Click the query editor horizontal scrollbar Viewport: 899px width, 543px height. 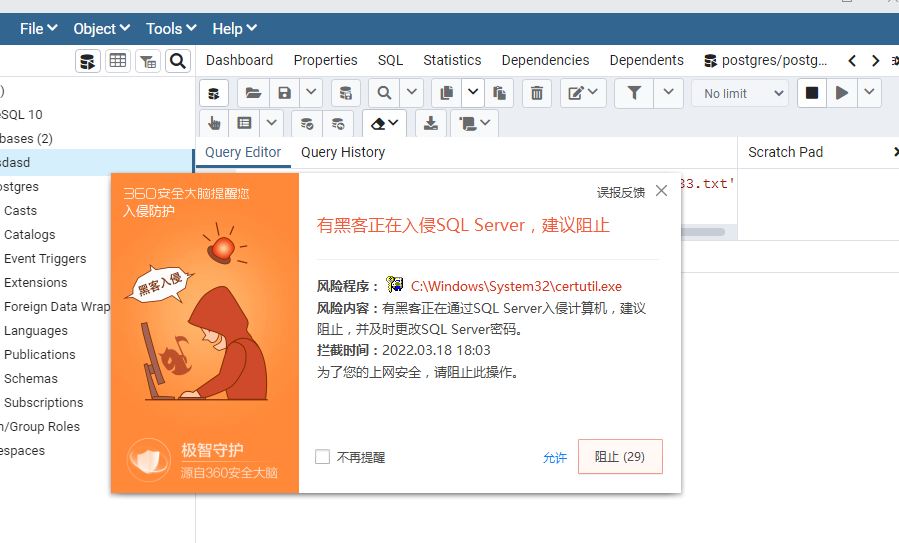point(703,232)
